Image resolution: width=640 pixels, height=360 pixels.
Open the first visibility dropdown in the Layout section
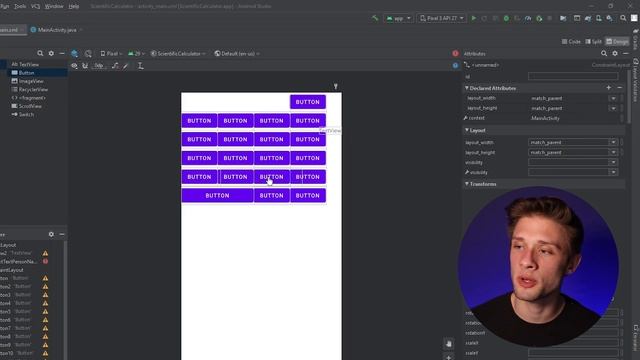[573, 162]
